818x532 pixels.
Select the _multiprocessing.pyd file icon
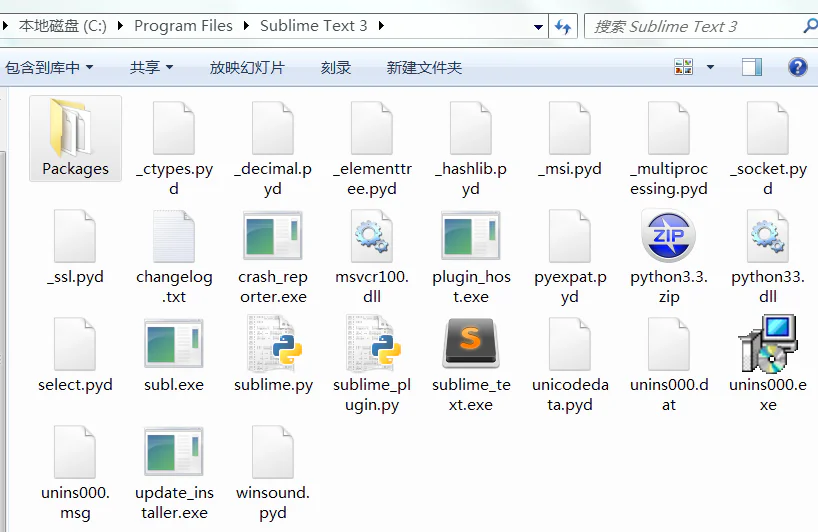click(x=669, y=128)
